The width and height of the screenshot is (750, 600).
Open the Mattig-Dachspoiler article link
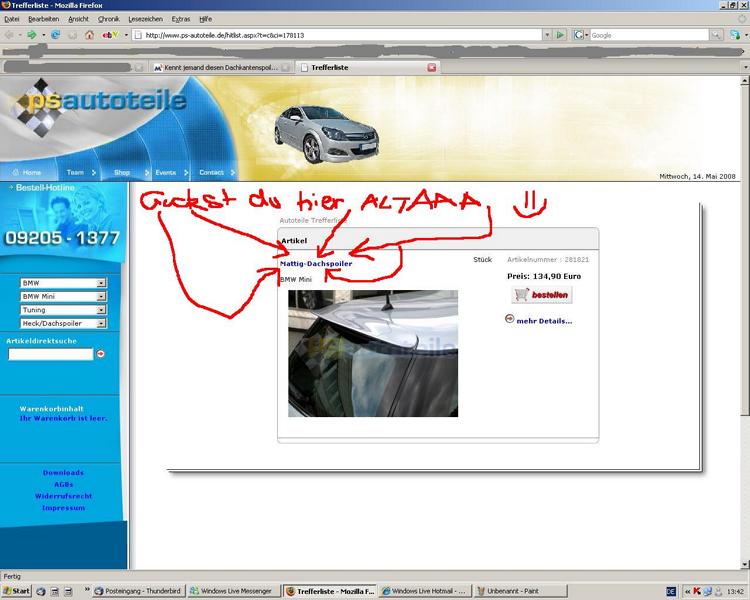pyautogui.click(x=316, y=263)
